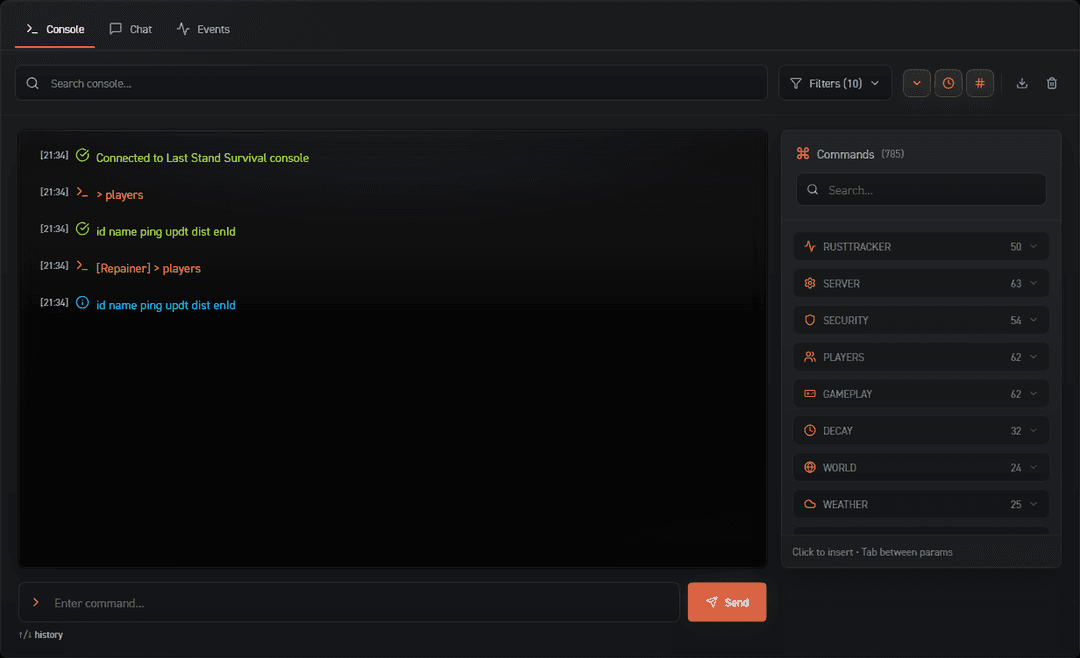Click the Enter command input field
1080x658 pixels.
point(349,603)
